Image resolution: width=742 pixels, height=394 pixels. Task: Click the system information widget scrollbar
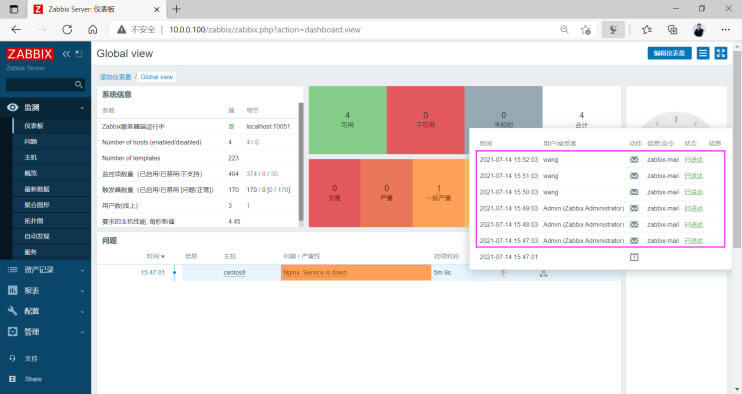click(301, 162)
